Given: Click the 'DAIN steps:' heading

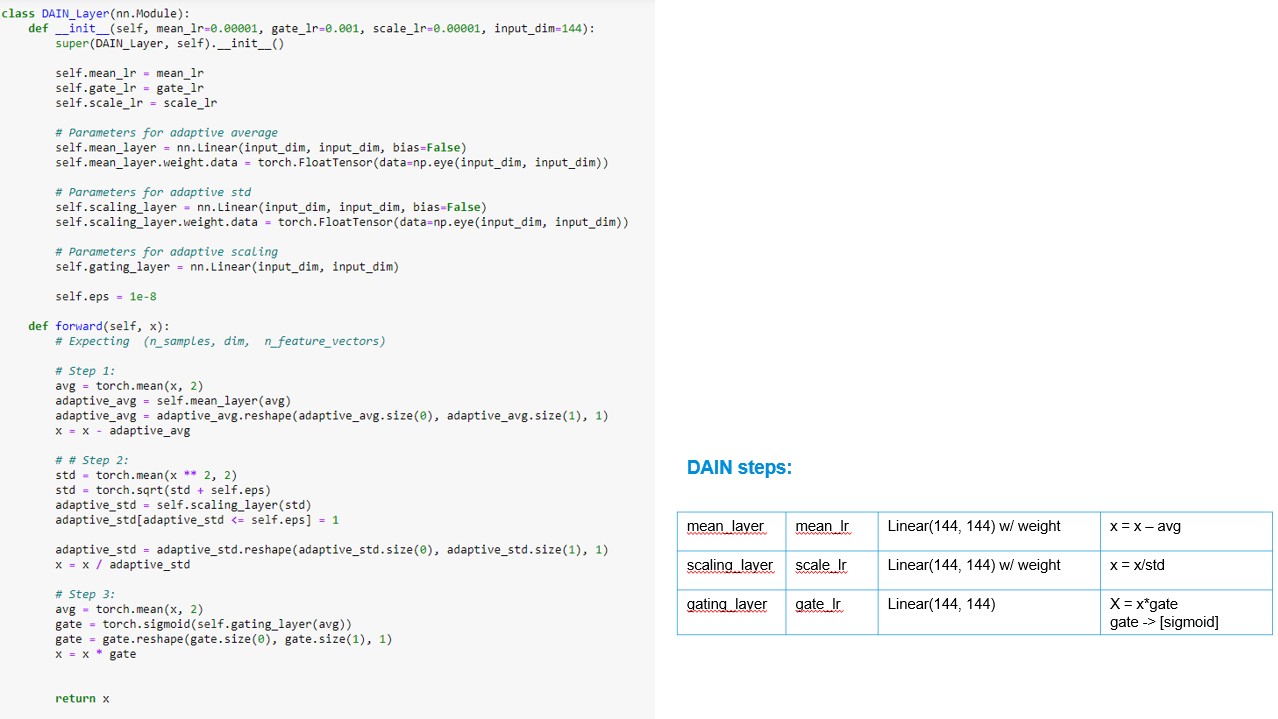Looking at the screenshot, I should click(x=739, y=468).
